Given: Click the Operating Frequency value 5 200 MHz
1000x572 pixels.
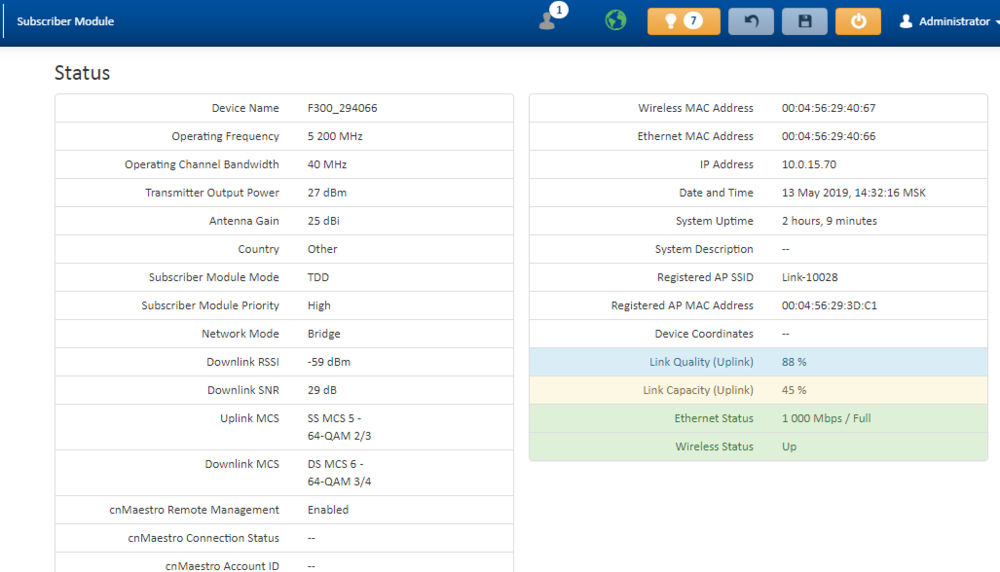Looking at the screenshot, I should pyautogui.click(x=335, y=136).
